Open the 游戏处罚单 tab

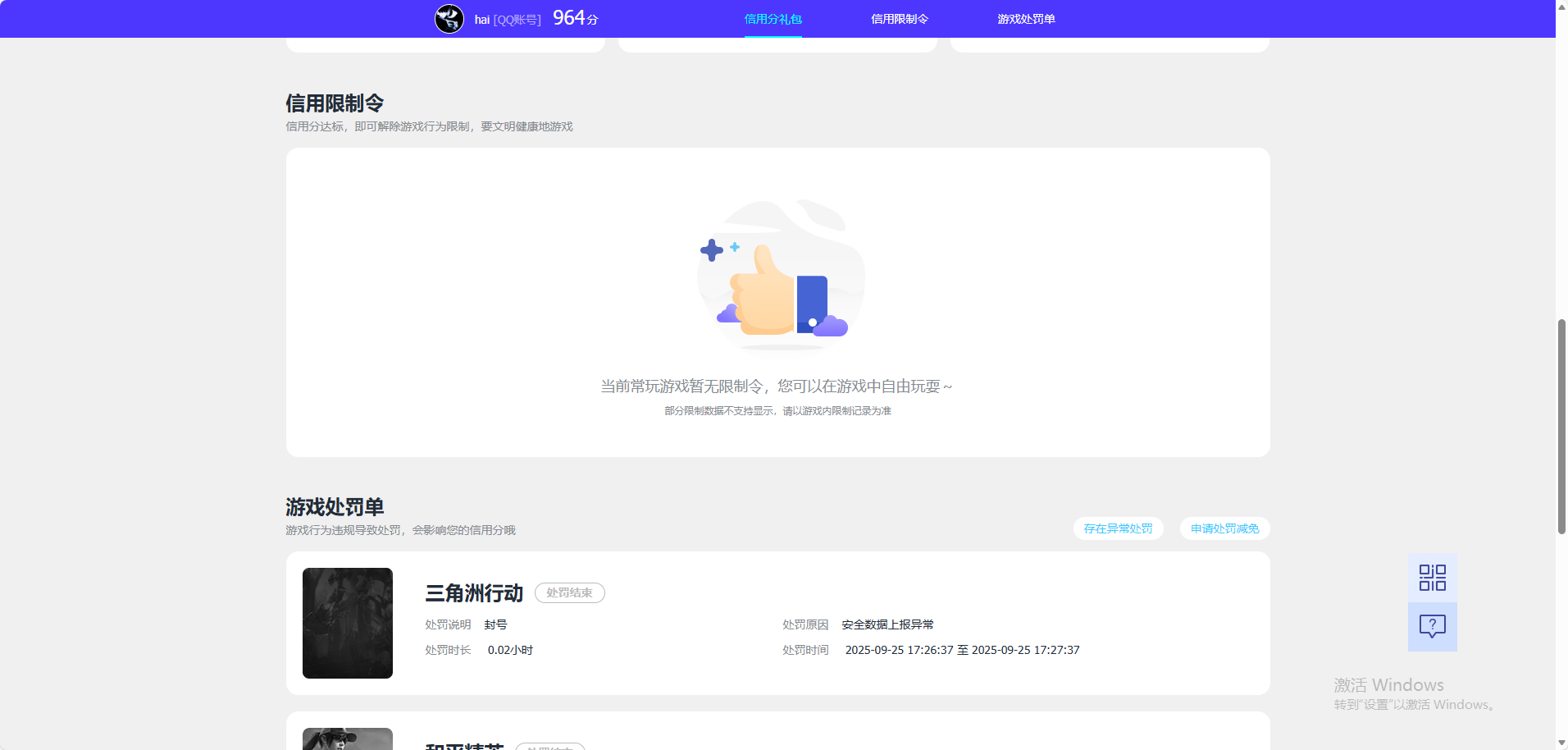(1026, 18)
